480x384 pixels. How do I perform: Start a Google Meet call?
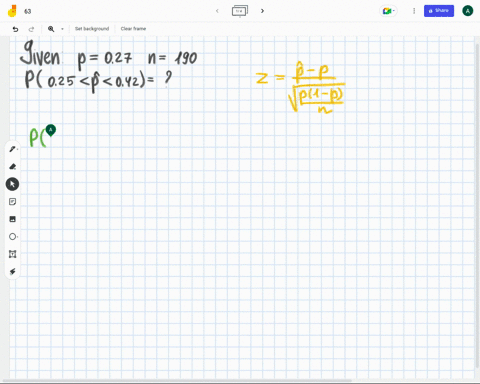pos(388,11)
